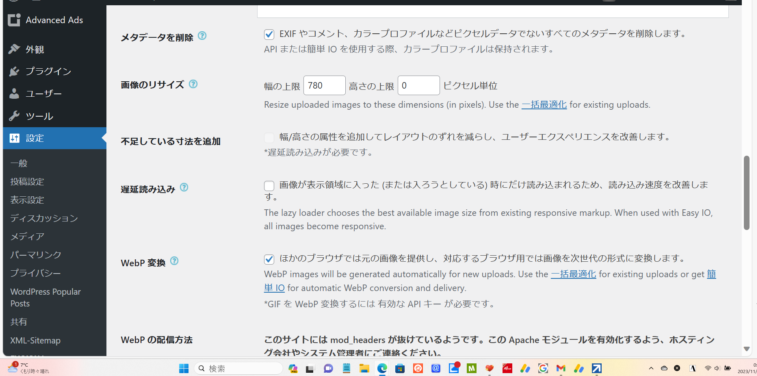Open help icon beside 遅延読み込み
Screen dimensions: 757x376
tap(184, 187)
